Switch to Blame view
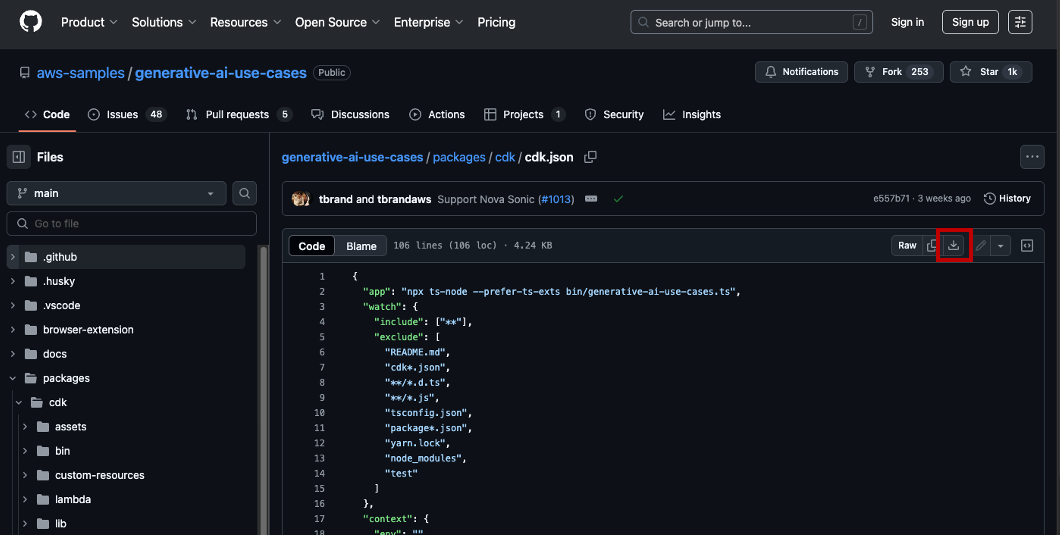The width and height of the screenshot is (1060, 535). point(361,246)
